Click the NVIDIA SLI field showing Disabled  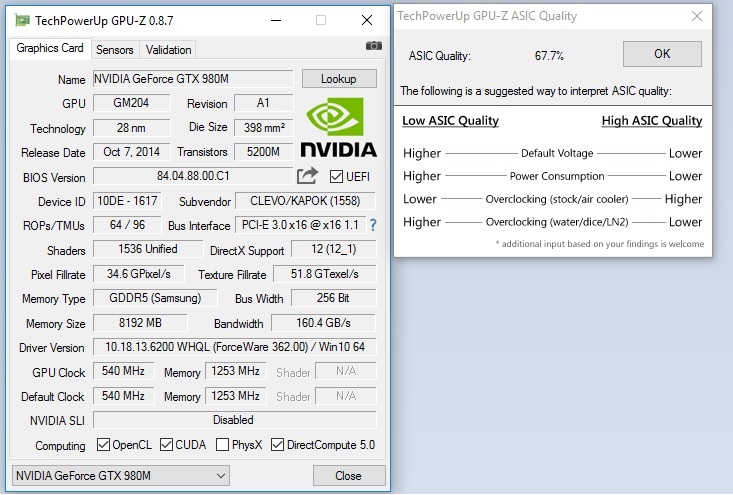[x=234, y=420]
